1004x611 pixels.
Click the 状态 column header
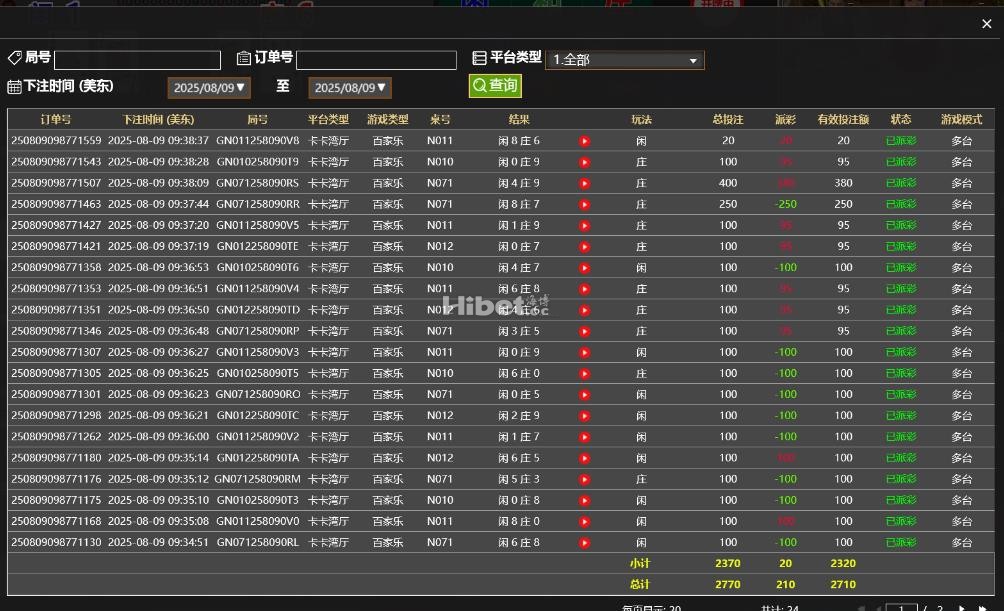coord(900,119)
